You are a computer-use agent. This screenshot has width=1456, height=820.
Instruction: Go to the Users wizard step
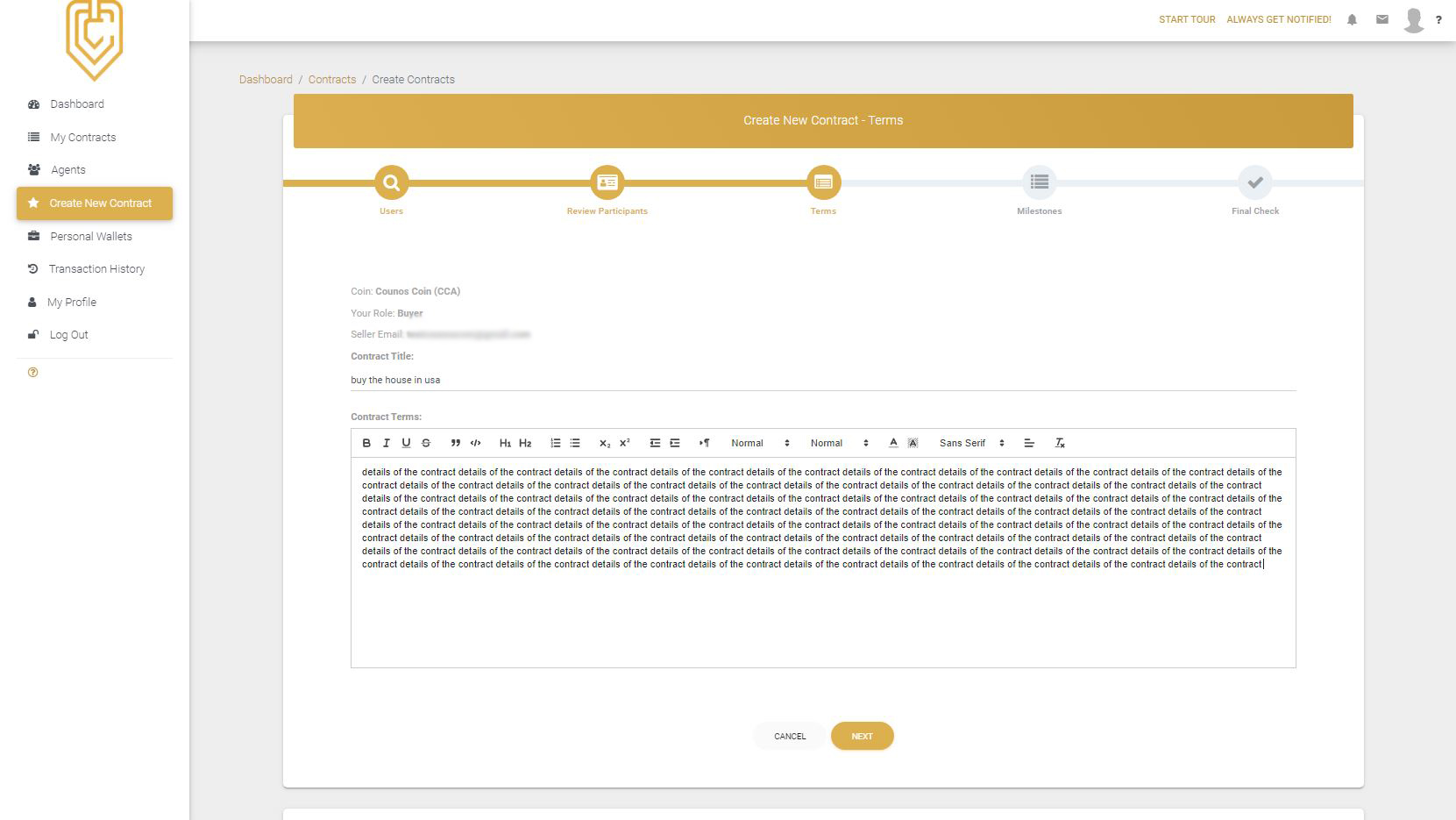(x=391, y=182)
